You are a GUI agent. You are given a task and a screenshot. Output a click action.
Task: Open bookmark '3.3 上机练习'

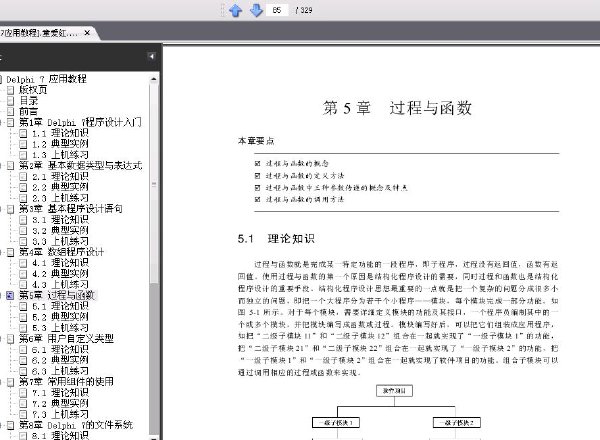click(x=60, y=241)
